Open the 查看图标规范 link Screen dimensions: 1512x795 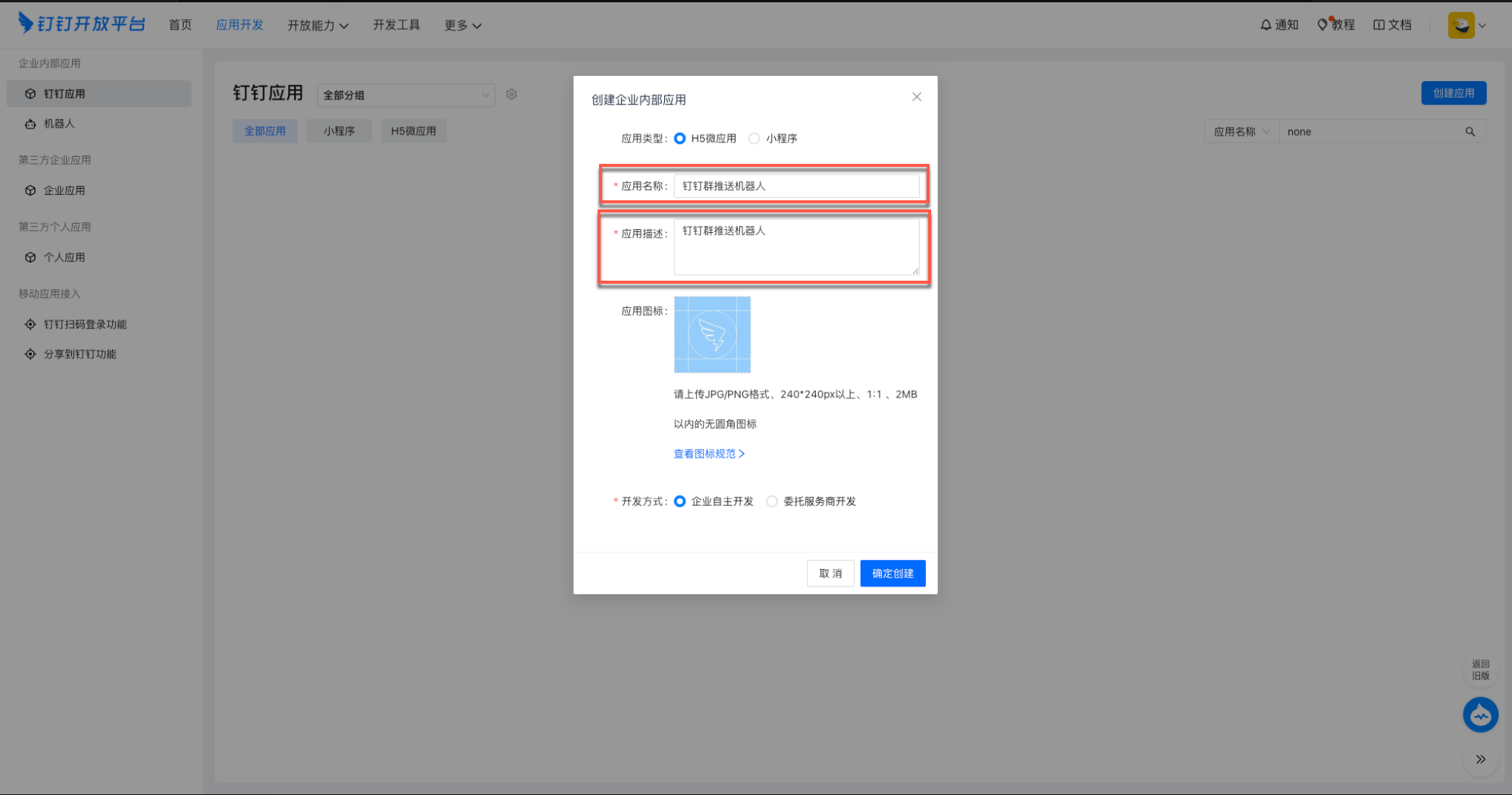coord(709,454)
